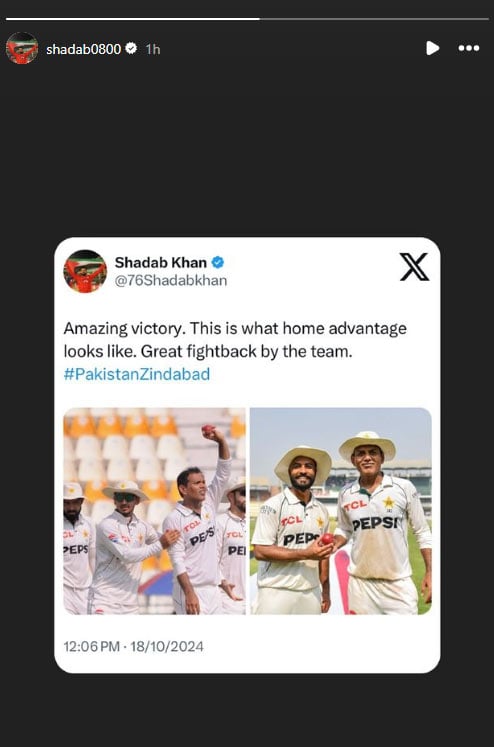Open the left photo of bowler raising ball
494x747 pixels.
click(x=154, y=511)
